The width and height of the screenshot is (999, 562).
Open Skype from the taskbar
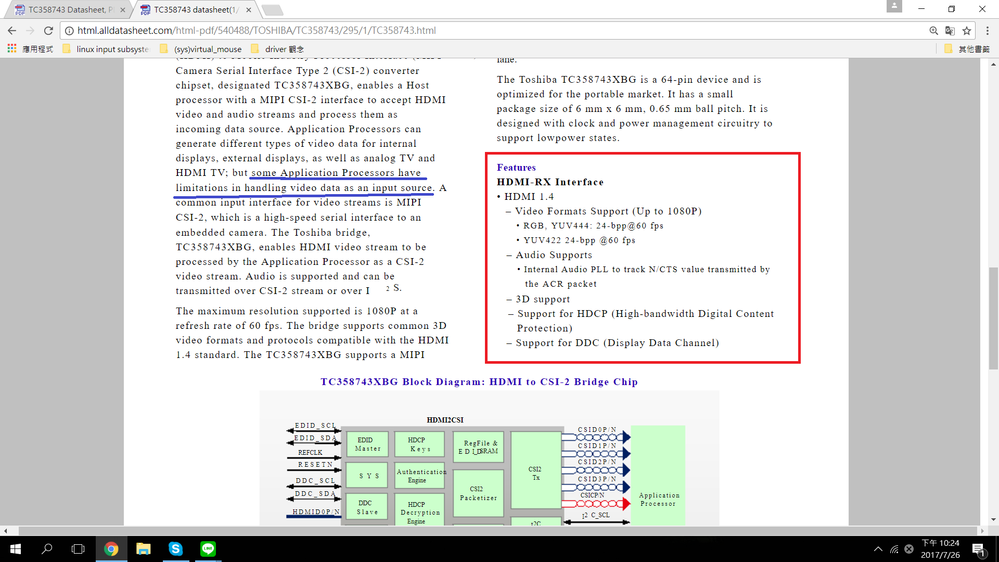(x=176, y=549)
